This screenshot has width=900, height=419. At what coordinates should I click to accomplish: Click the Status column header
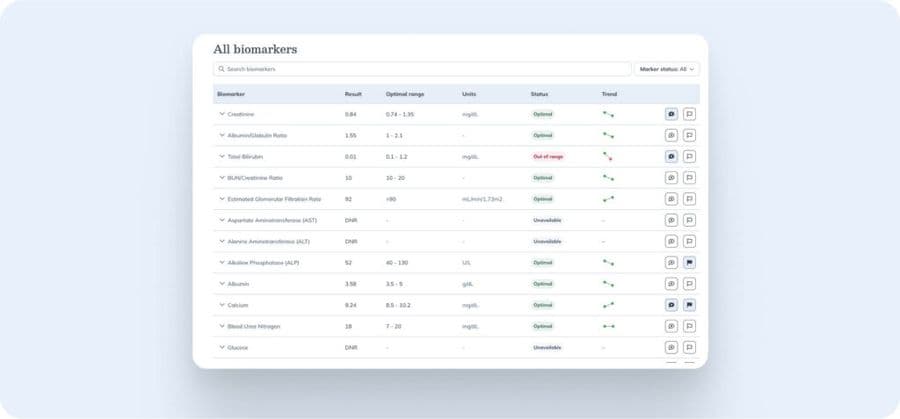click(539, 94)
